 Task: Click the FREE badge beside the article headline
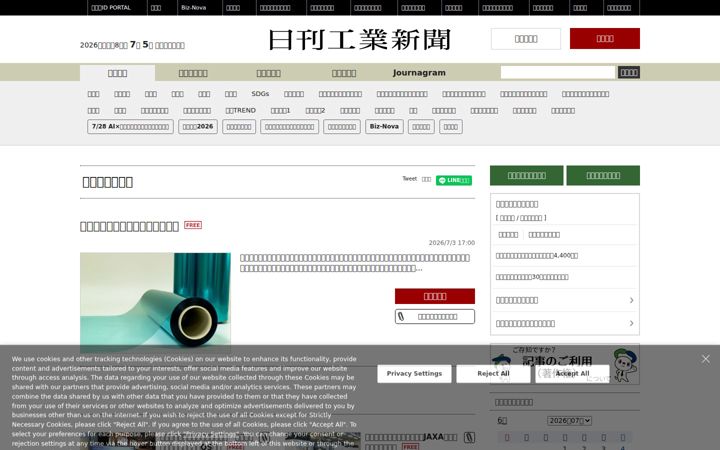coord(193,225)
